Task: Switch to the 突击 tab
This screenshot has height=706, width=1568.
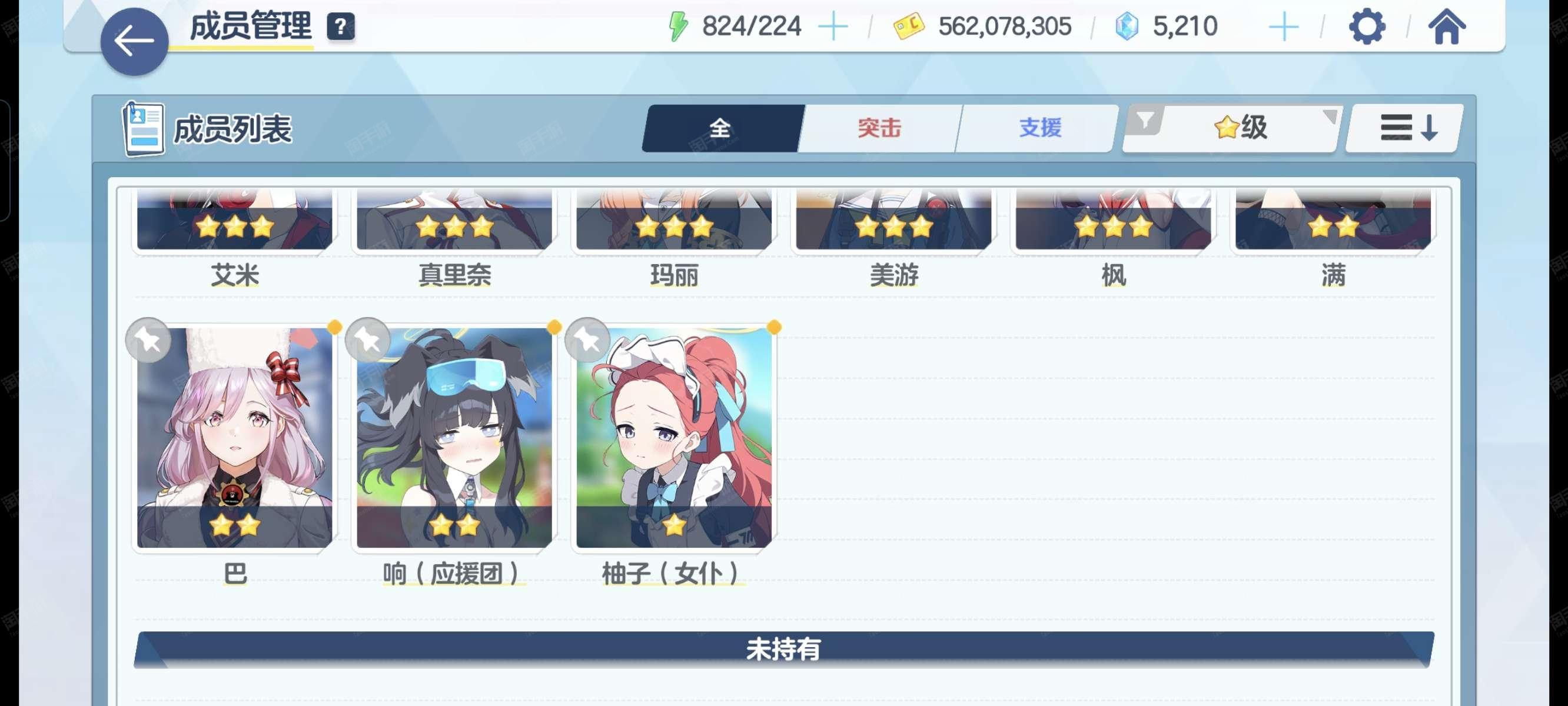Action: (x=879, y=128)
